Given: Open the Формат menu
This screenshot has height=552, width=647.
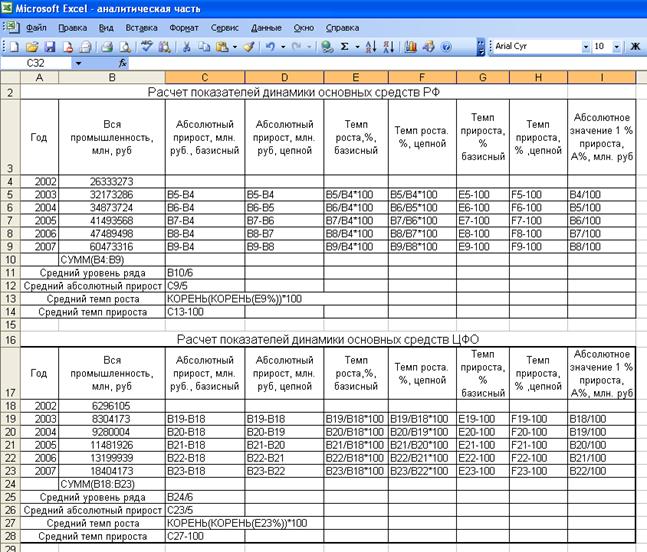Looking at the screenshot, I should pyautogui.click(x=183, y=28).
